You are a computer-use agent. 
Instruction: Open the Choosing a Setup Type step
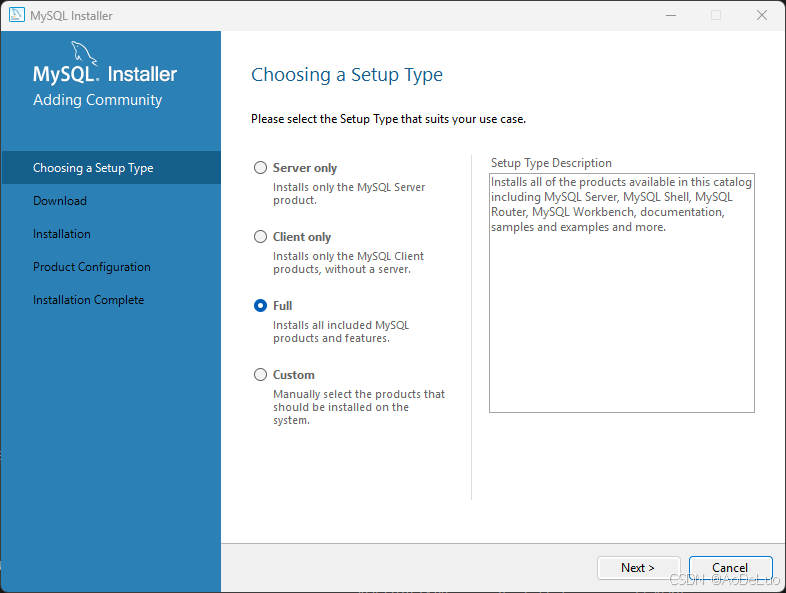pos(111,167)
